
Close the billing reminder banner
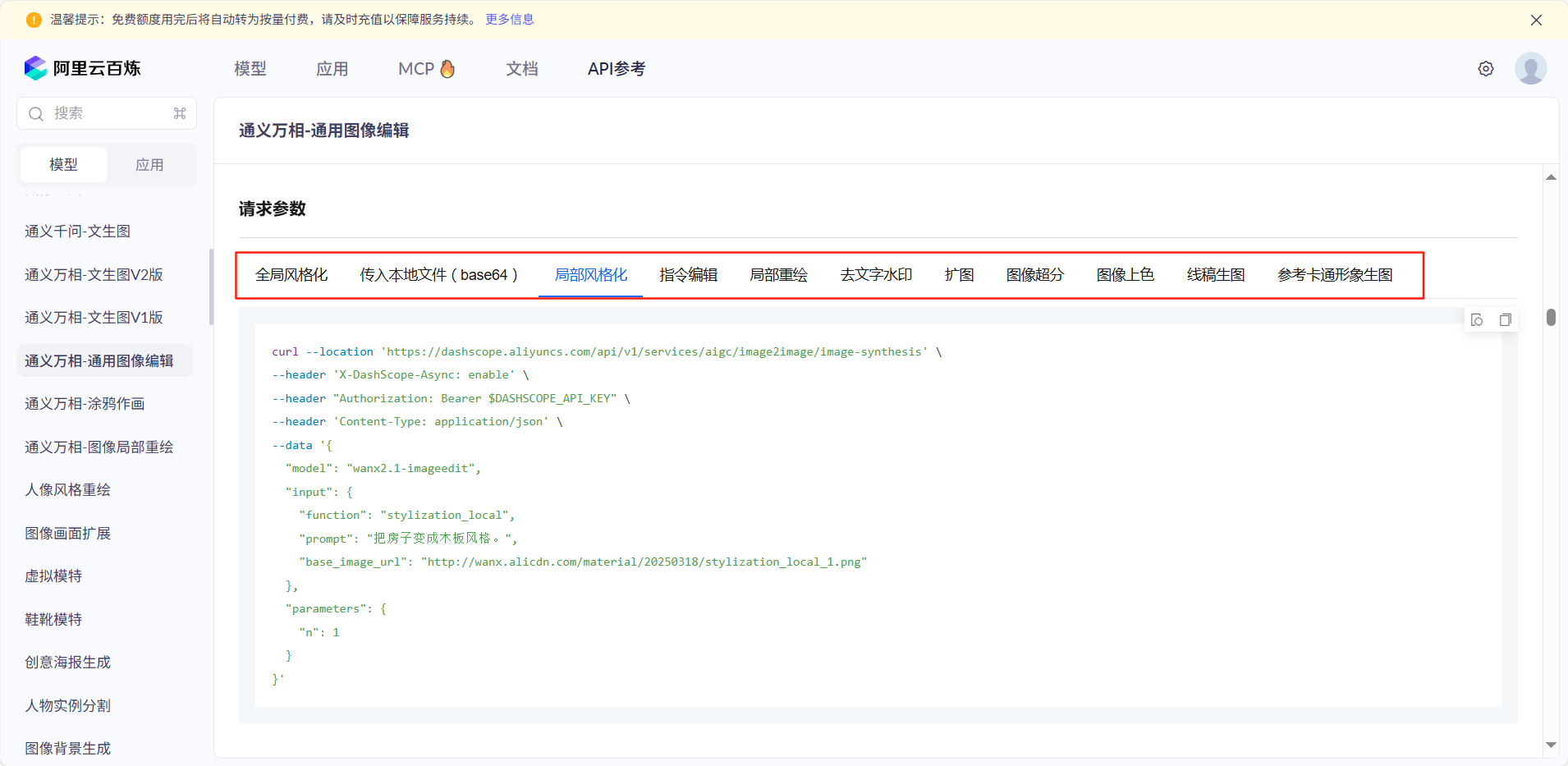pos(1536,20)
